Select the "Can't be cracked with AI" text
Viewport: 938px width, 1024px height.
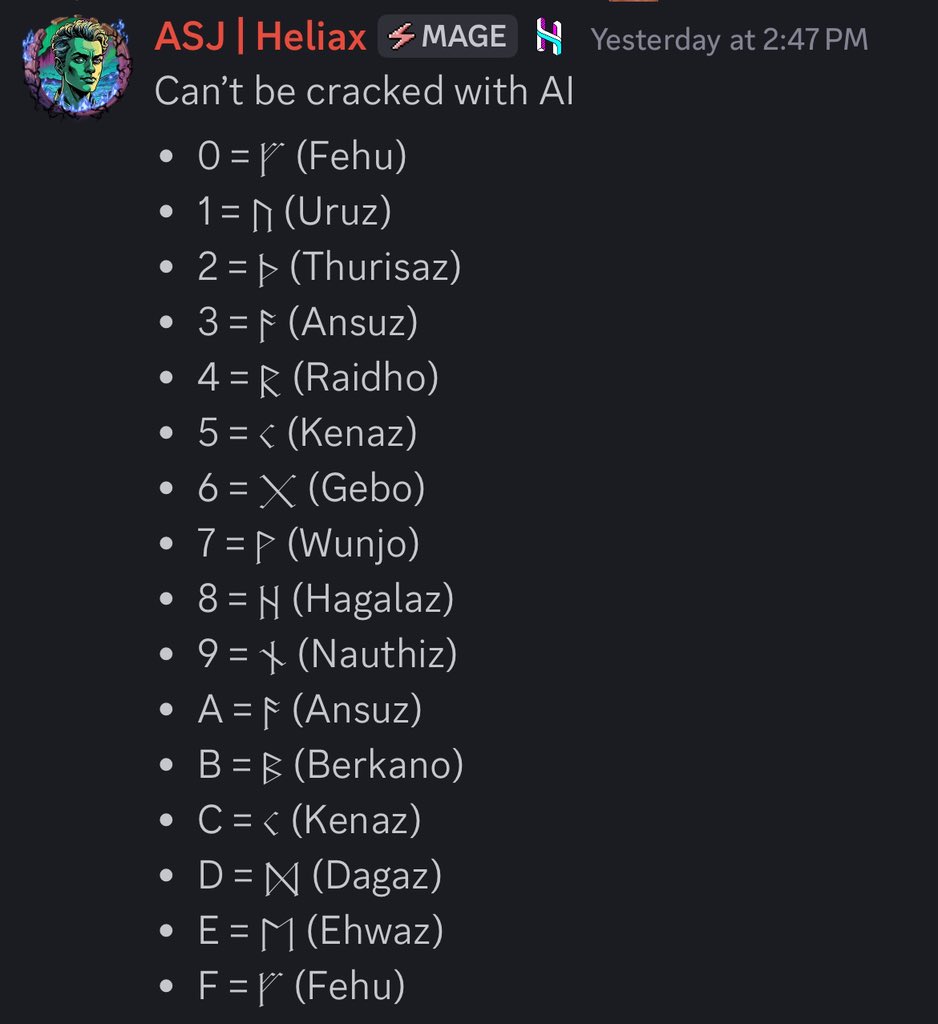click(364, 91)
